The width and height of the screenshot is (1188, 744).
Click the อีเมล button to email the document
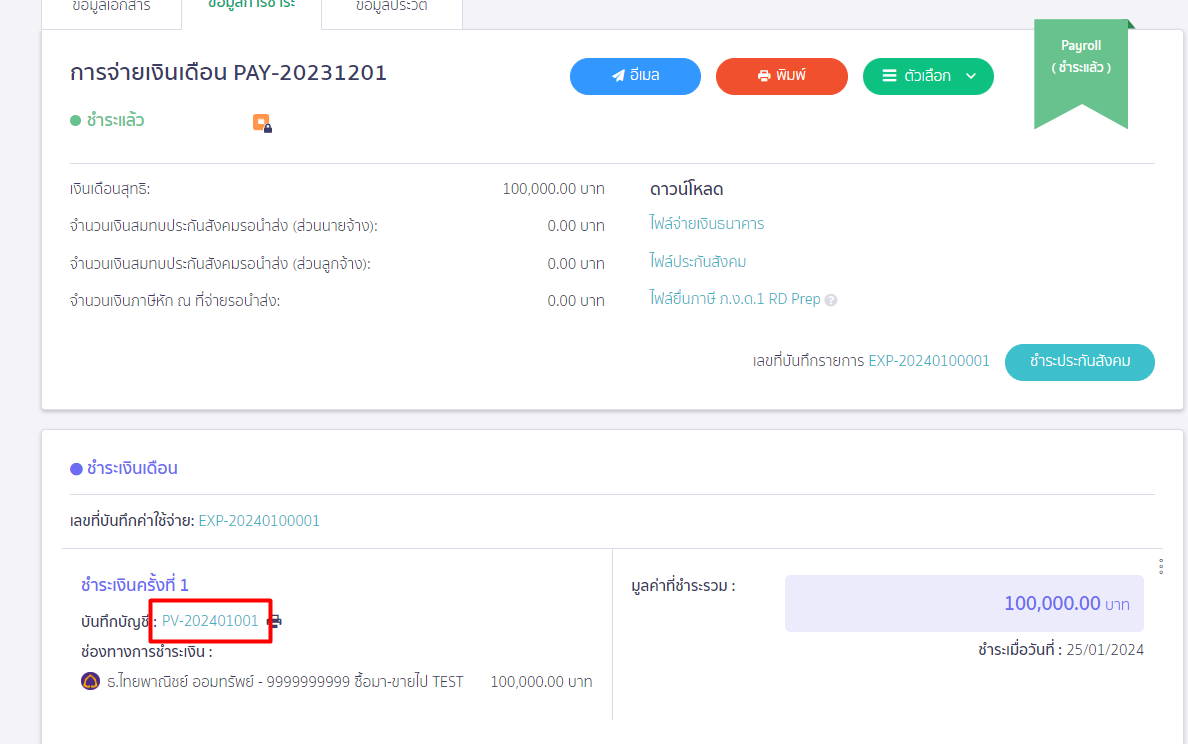(x=635, y=76)
